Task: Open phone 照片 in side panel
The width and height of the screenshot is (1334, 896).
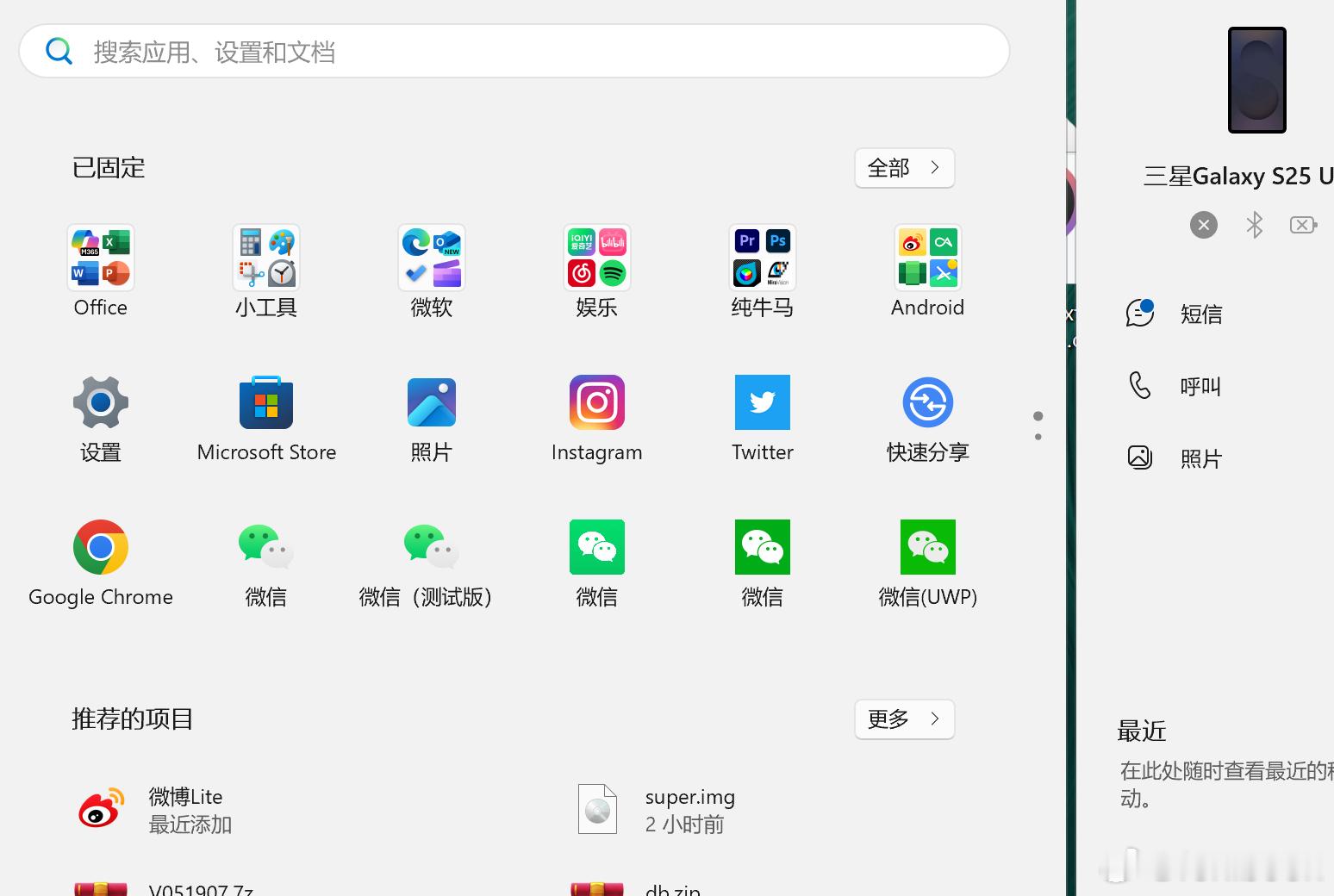Action: pos(1175,458)
